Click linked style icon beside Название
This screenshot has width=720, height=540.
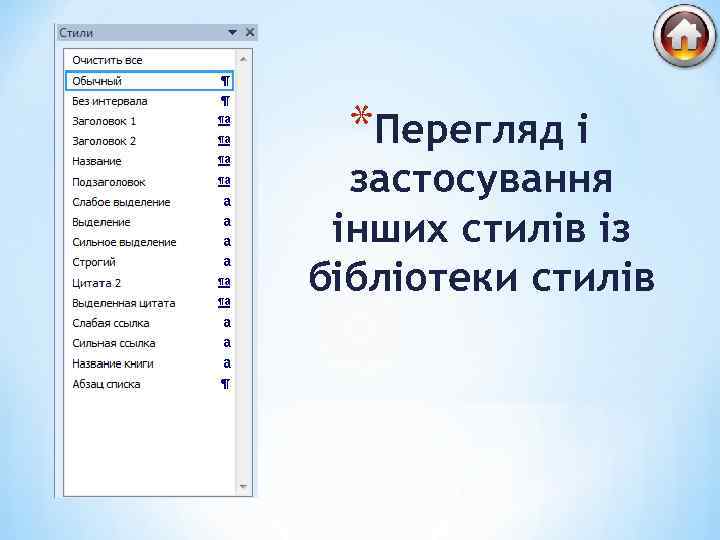pos(224,161)
